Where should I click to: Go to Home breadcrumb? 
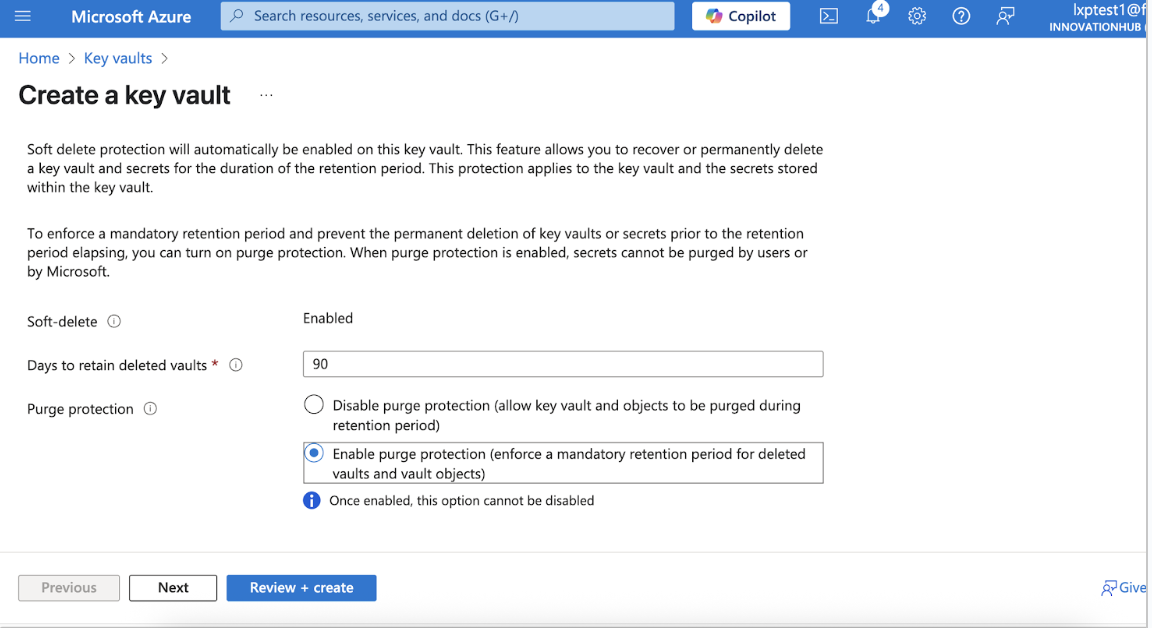[39, 58]
